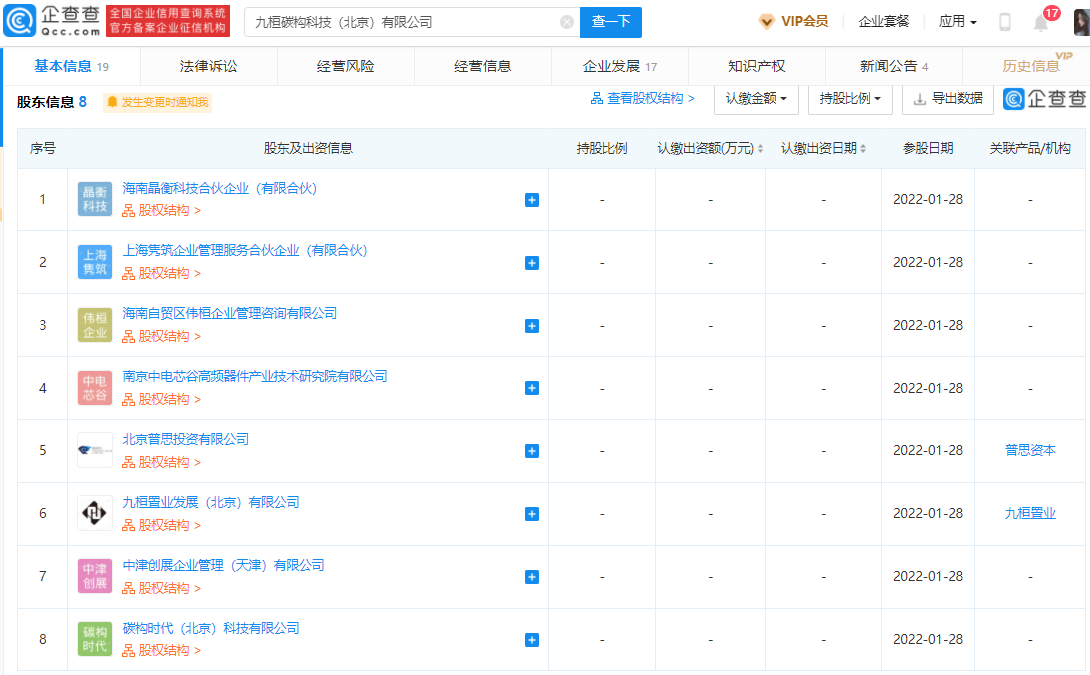Expand row 5 北京普思投资 plus icon
The image size is (1090, 675).
click(x=532, y=451)
